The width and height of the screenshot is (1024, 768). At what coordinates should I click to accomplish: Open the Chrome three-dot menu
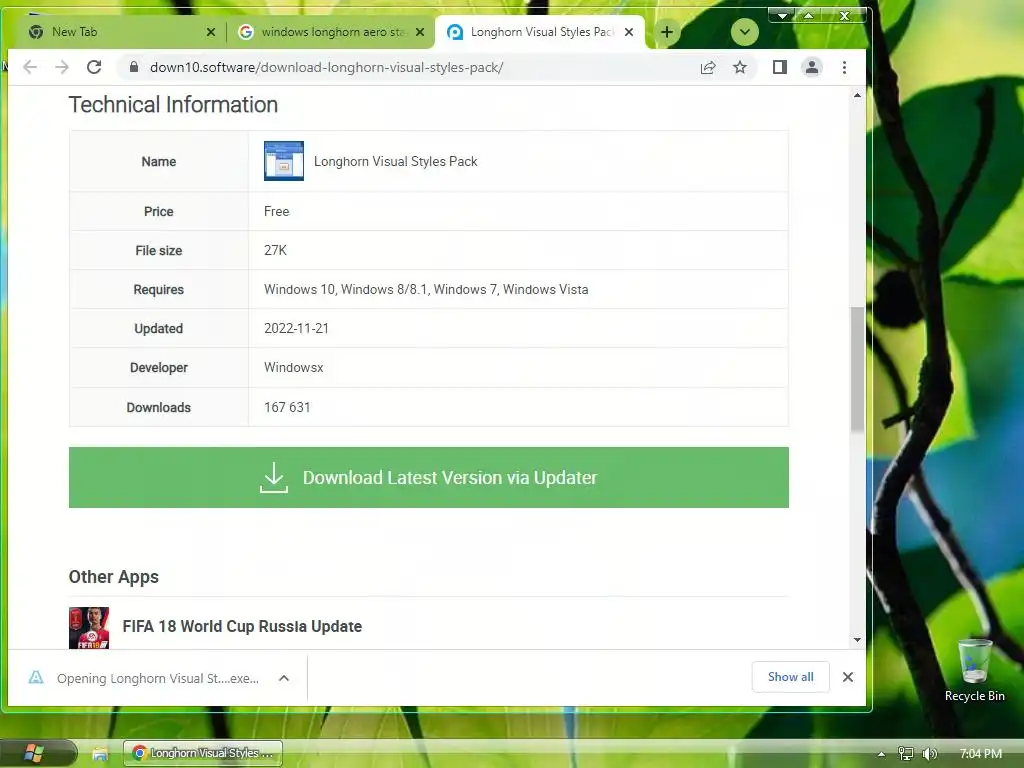(x=844, y=67)
